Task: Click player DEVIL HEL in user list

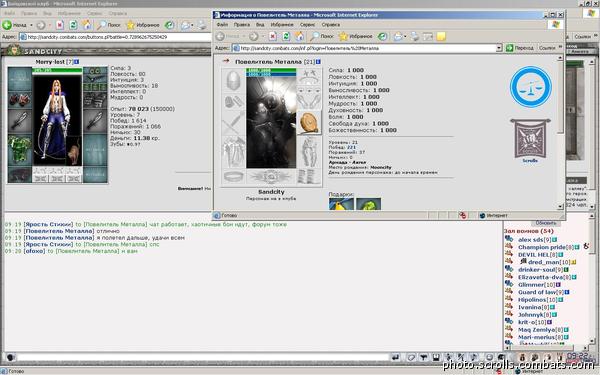Action: tap(533, 254)
